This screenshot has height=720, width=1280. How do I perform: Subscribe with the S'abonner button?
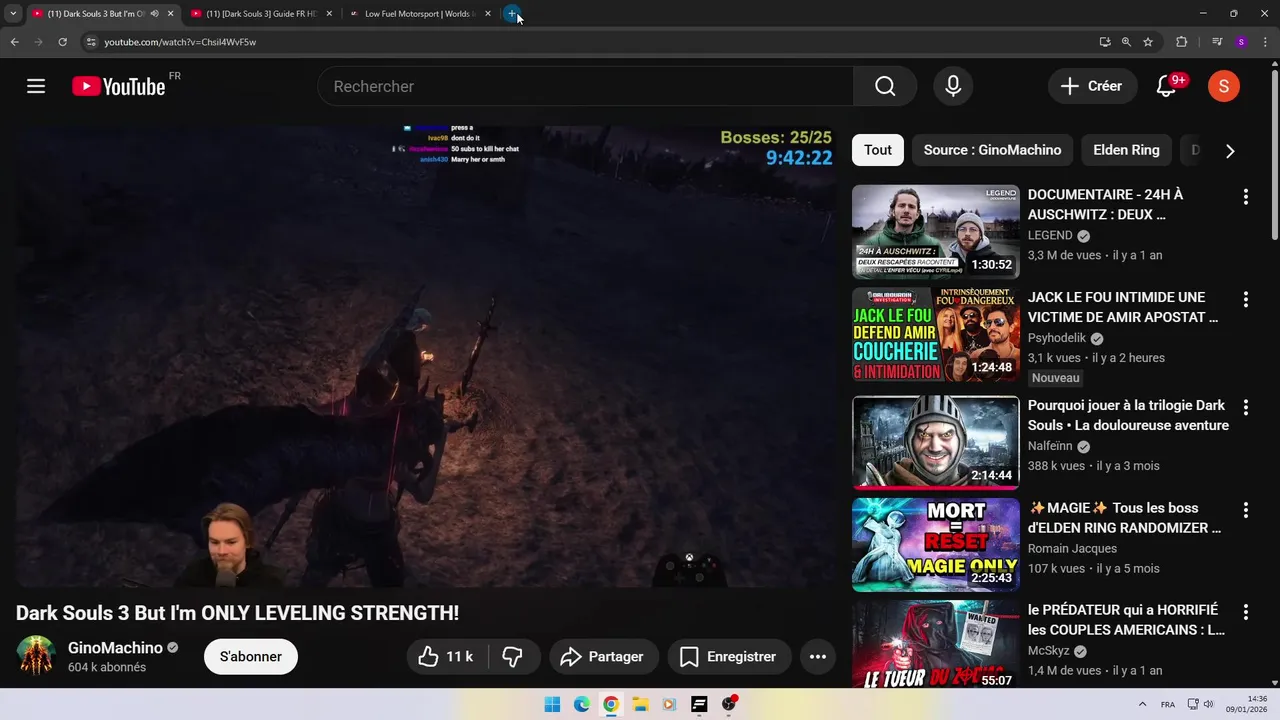click(251, 657)
